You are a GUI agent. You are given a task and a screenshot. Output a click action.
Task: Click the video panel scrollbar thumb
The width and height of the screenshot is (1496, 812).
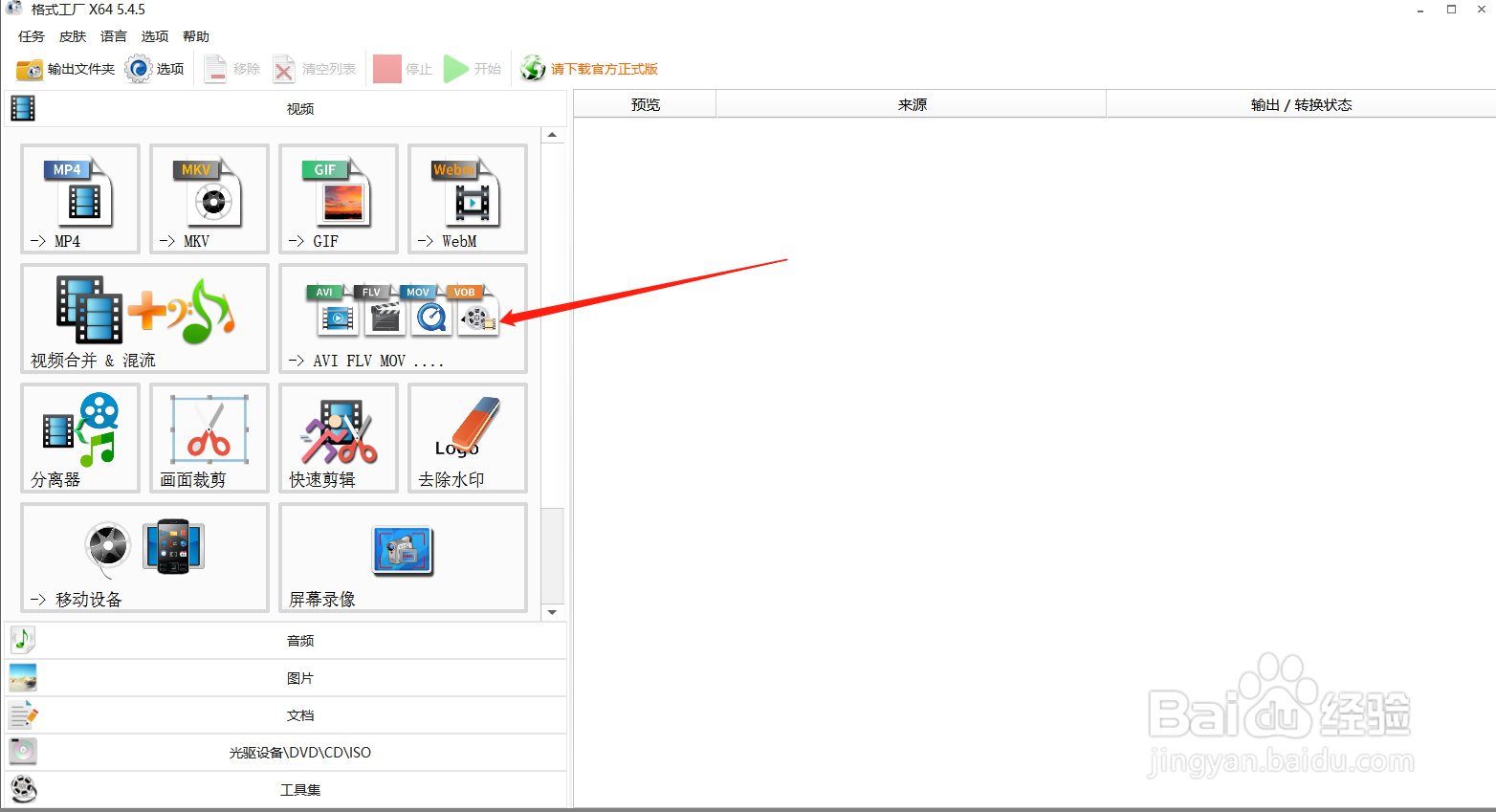(552, 556)
